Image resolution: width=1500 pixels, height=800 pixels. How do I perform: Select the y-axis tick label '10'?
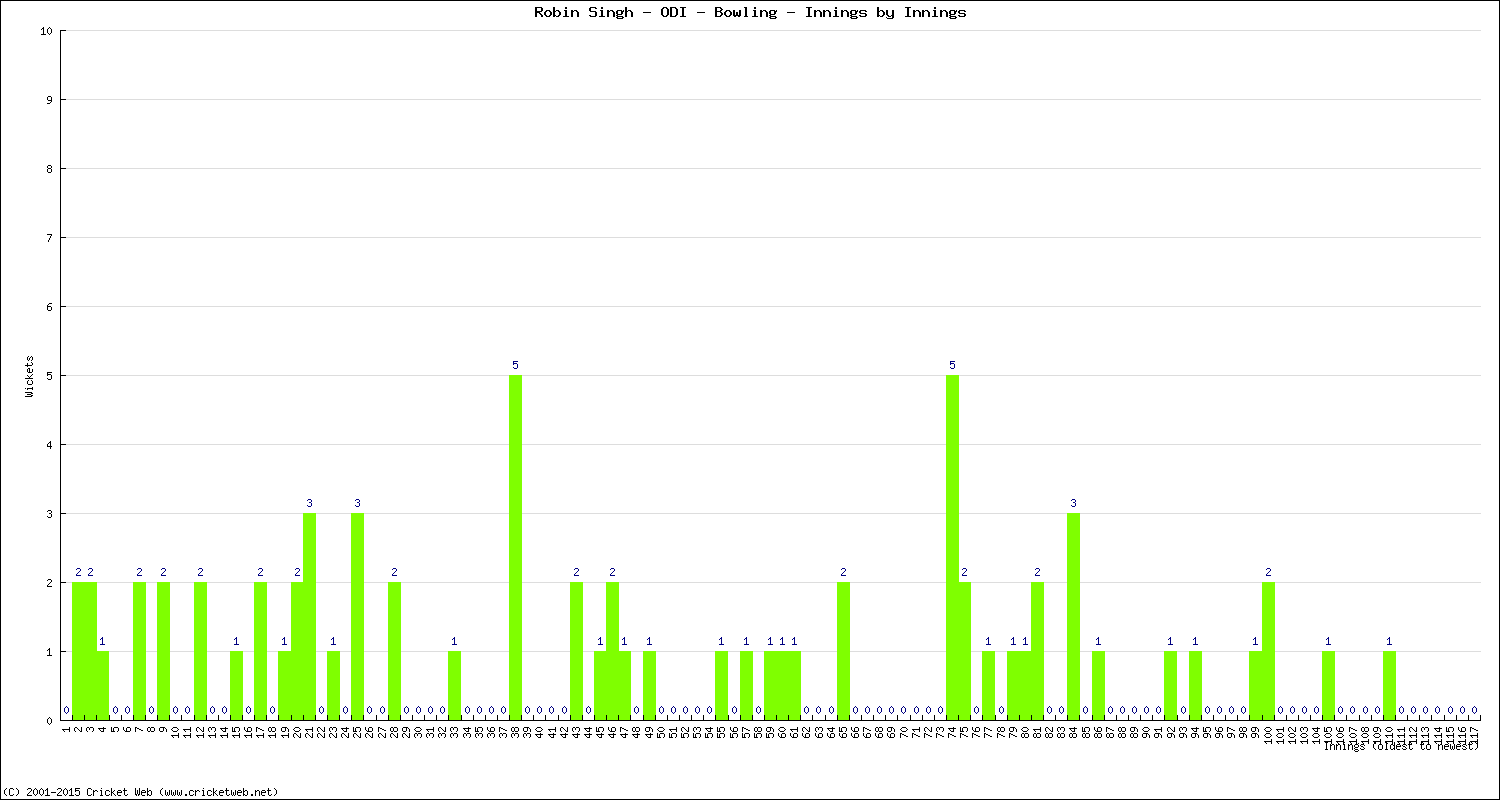coord(46,31)
